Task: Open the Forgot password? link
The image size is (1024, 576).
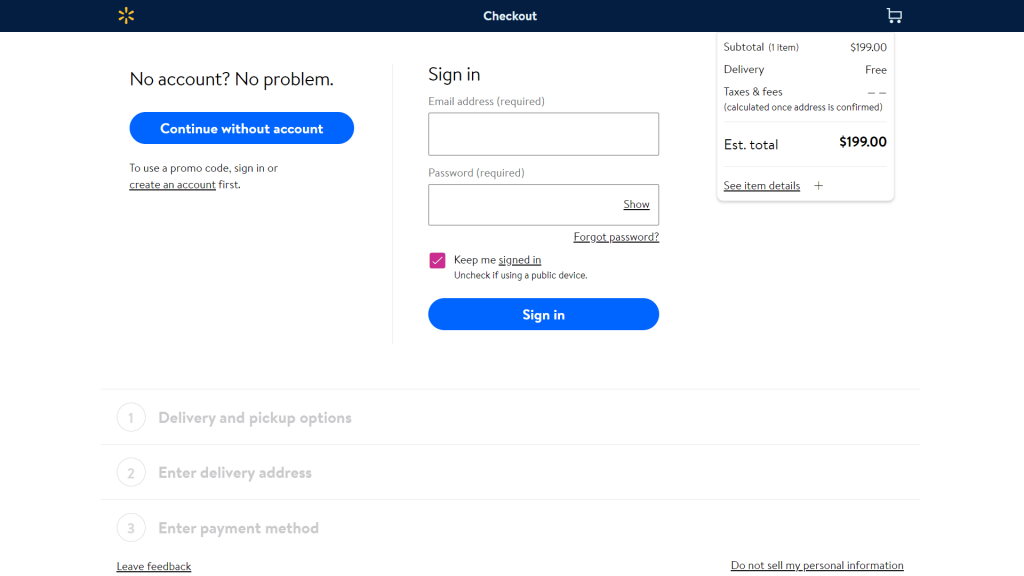Action: click(616, 237)
